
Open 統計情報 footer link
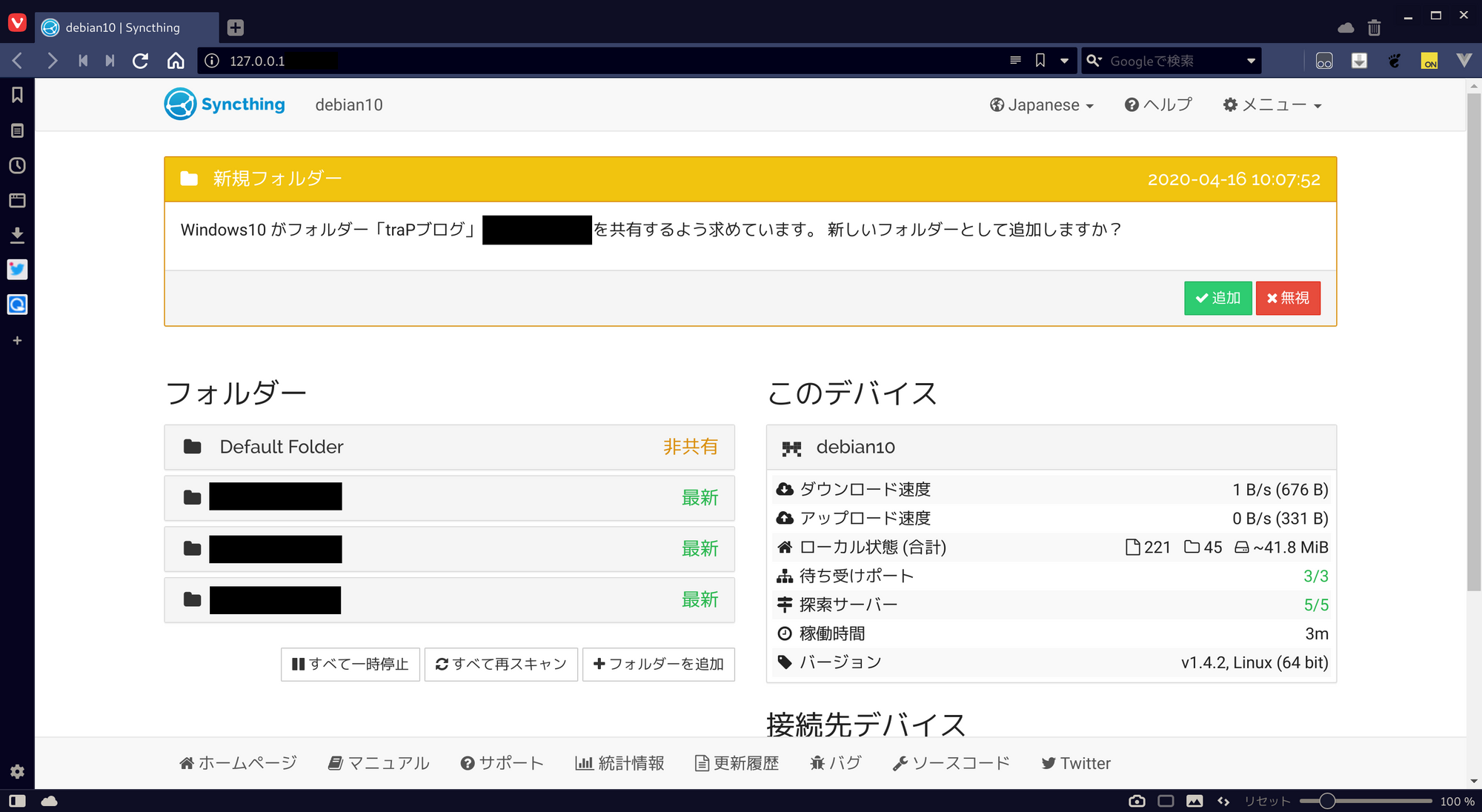[x=619, y=763]
